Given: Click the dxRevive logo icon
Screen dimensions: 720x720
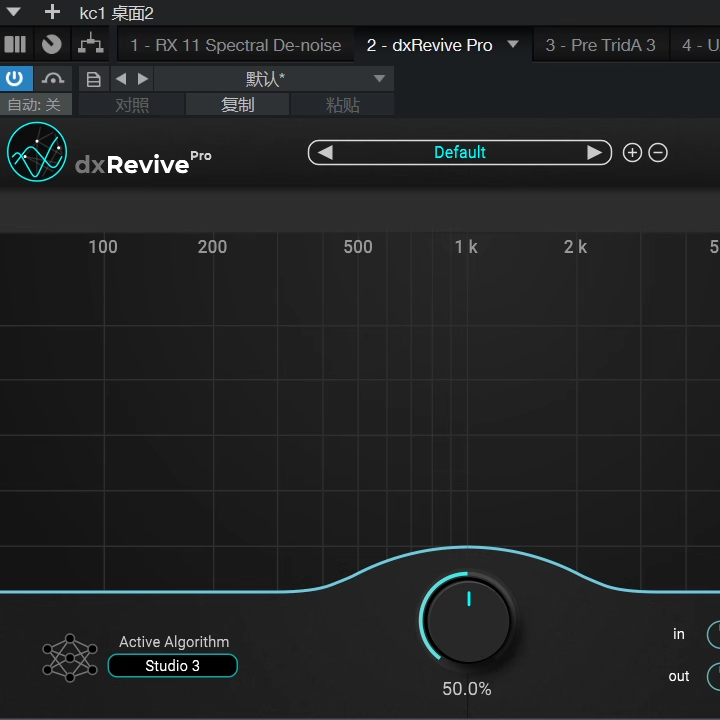Looking at the screenshot, I should (37, 152).
